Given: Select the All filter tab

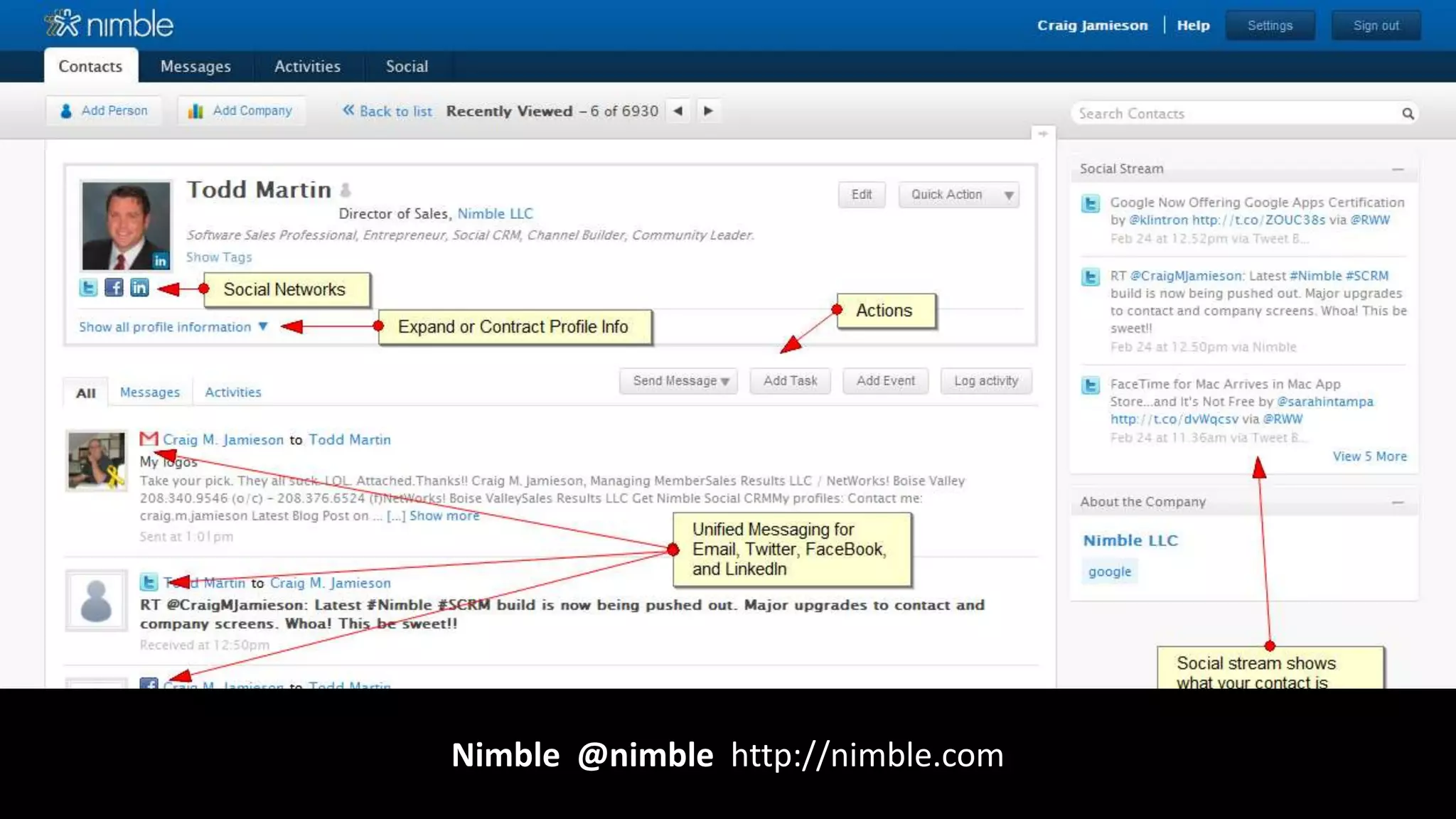Looking at the screenshot, I should pos(85,392).
